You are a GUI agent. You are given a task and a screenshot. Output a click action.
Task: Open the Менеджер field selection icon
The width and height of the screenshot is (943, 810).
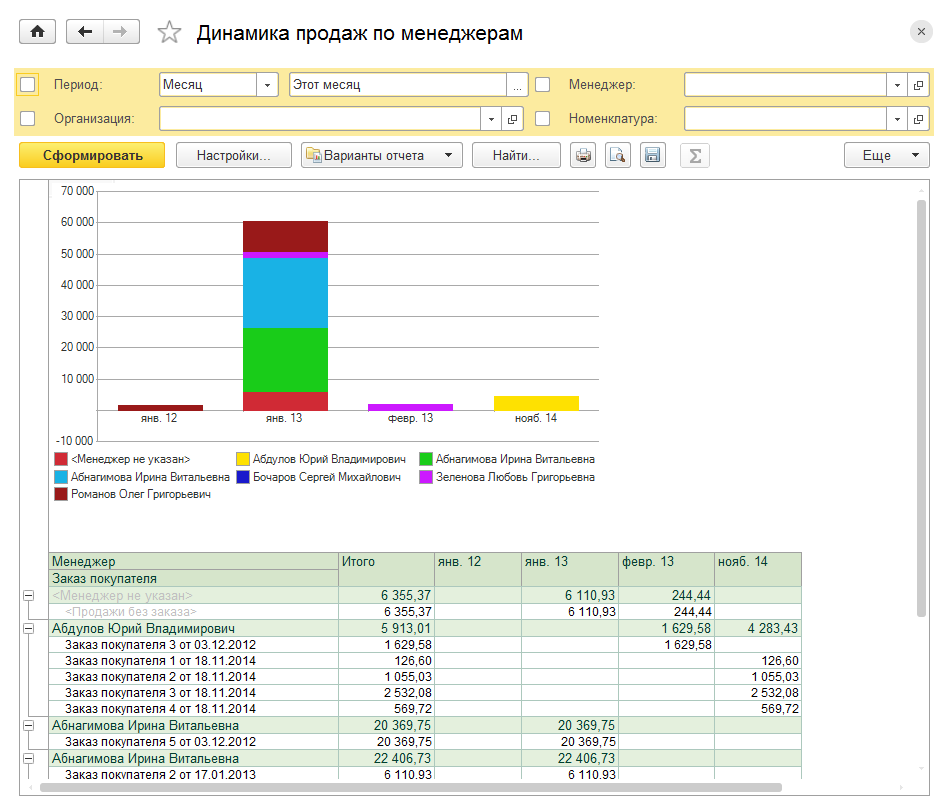click(919, 85)
